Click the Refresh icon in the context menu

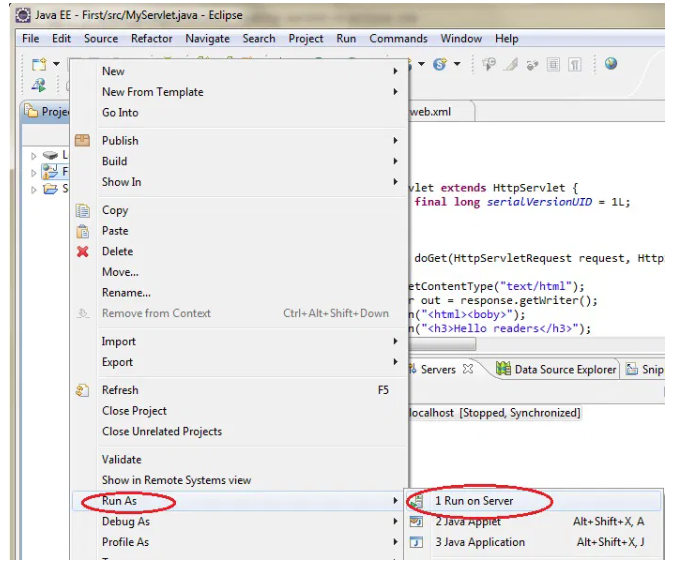83,390
